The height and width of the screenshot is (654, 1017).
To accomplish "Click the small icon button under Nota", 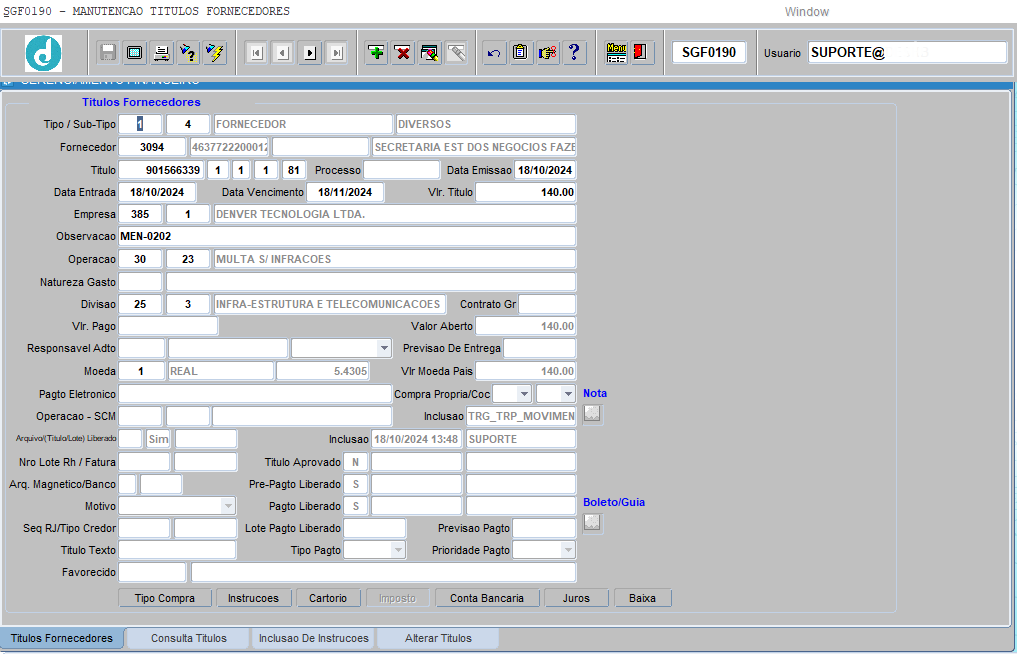I will [592, 413].
